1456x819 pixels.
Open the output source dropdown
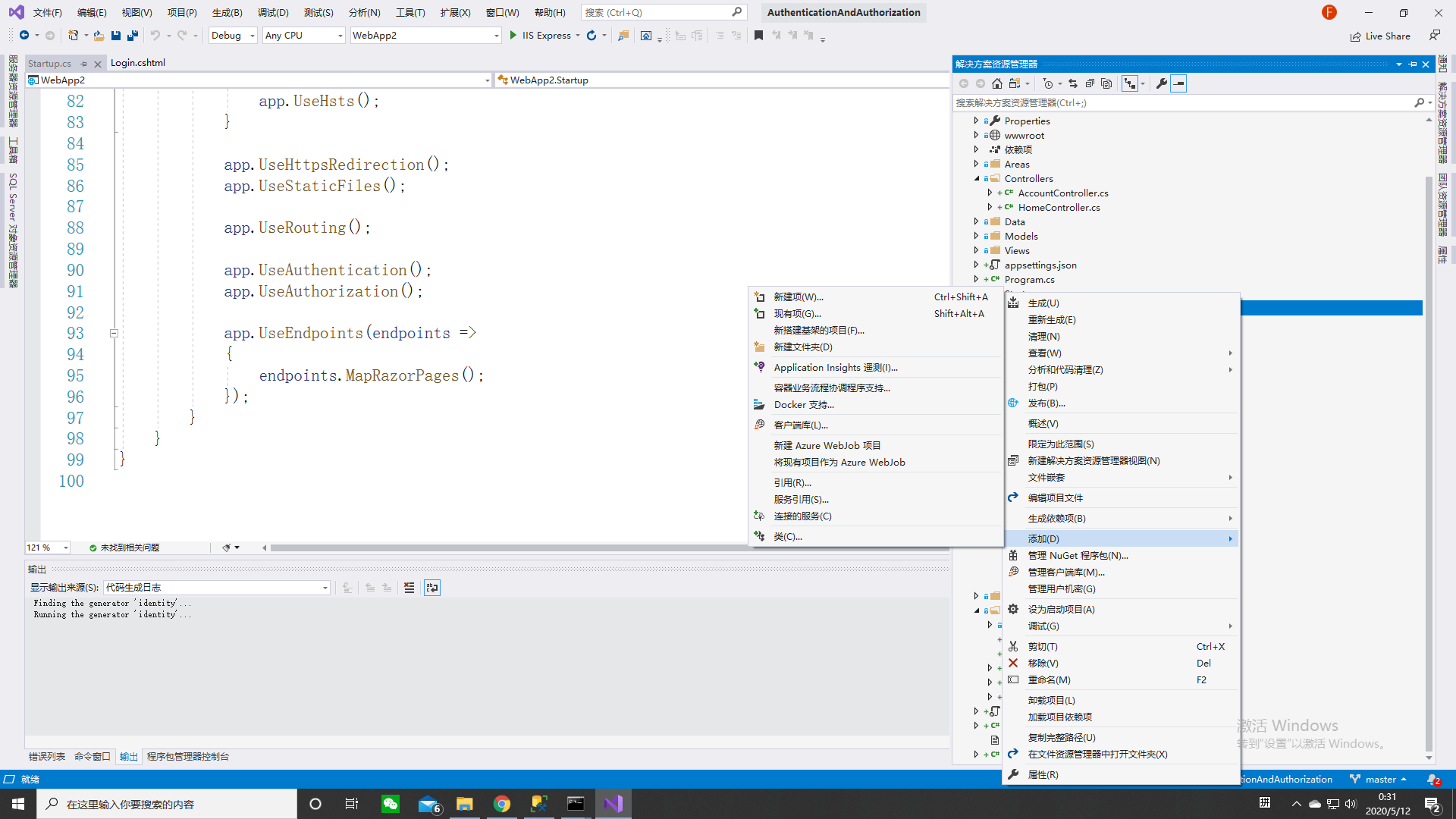click(x=325, y=588)
